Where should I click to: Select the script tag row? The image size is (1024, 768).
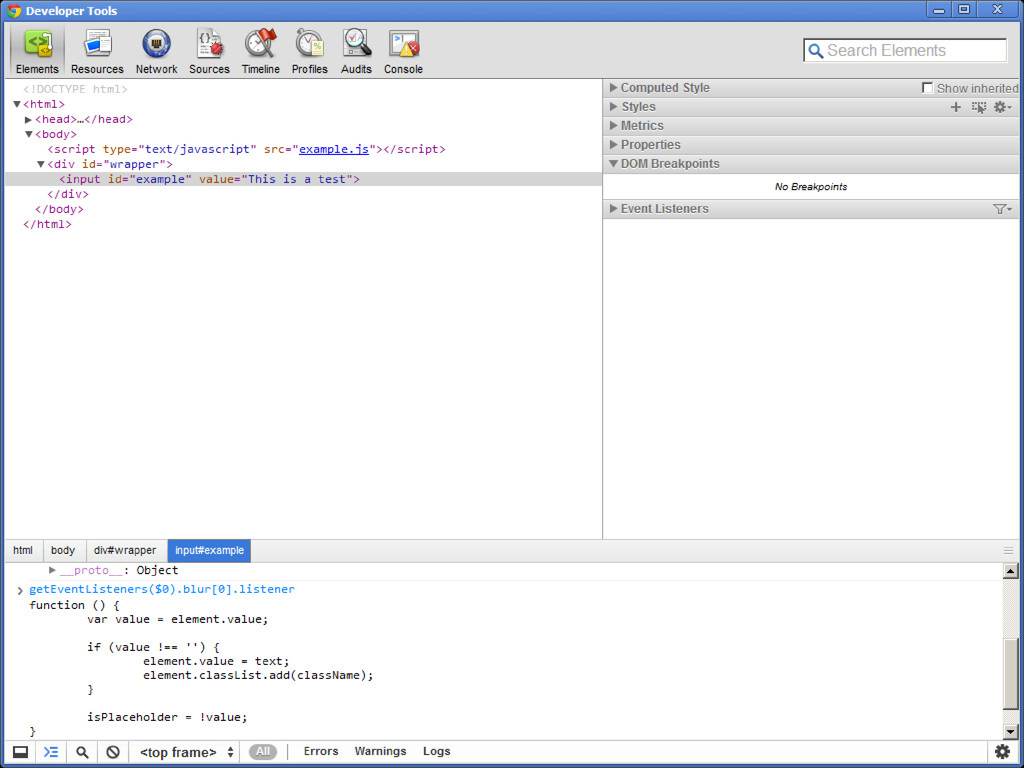pos(246,149)
